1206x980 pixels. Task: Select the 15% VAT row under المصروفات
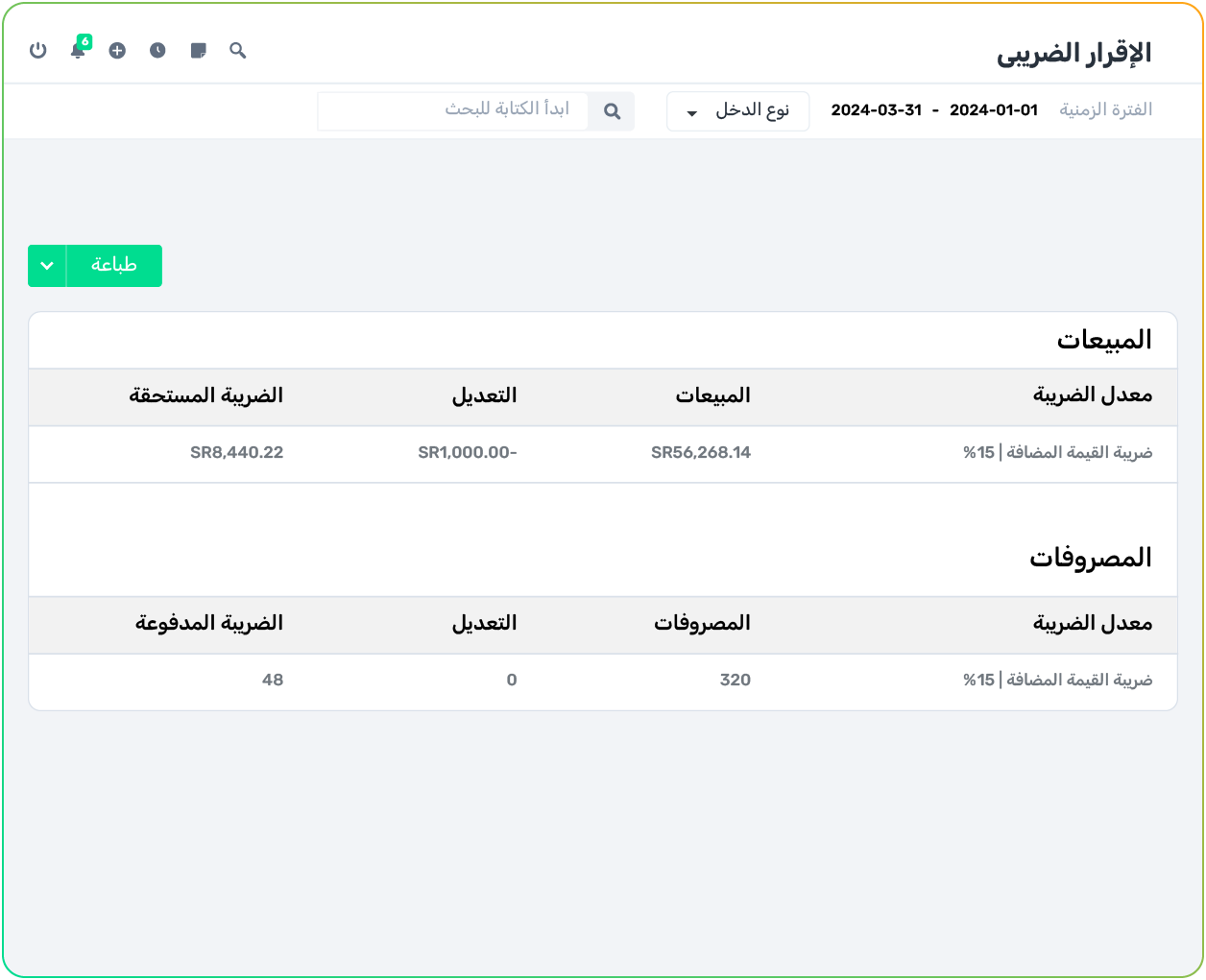click(x=1057, y=681)
